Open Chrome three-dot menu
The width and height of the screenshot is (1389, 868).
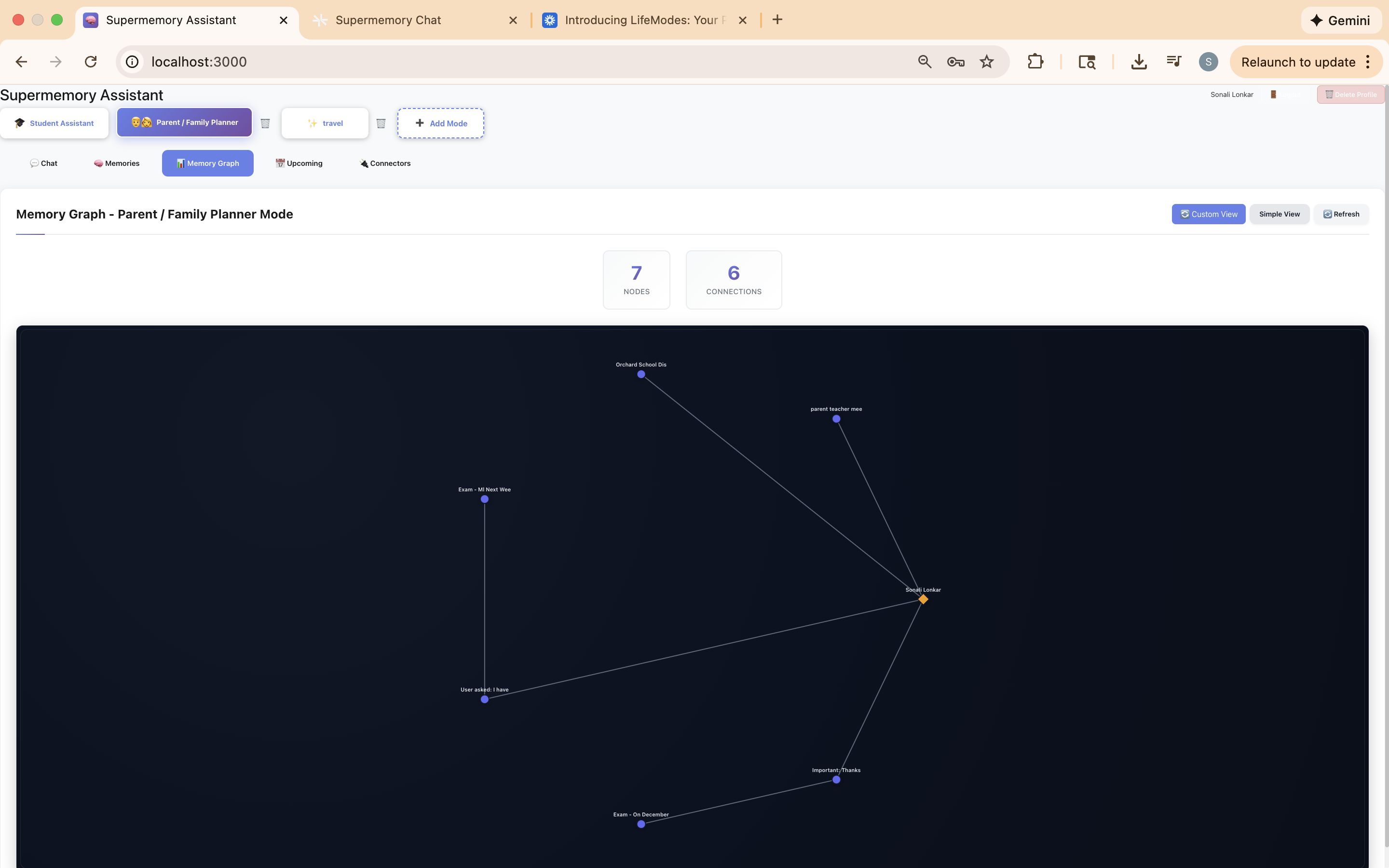tap(1368, 61)
